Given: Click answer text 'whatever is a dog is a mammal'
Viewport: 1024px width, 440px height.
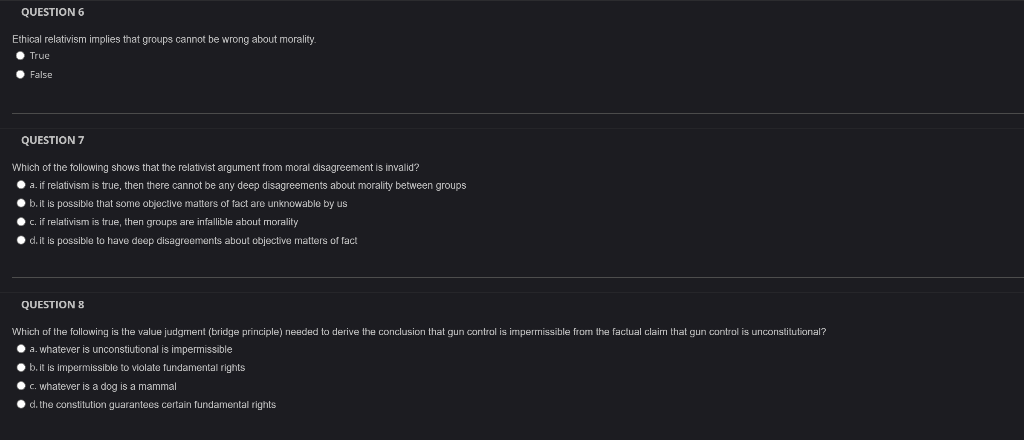Looking at the screenshot, I should [x=108, y=386].
